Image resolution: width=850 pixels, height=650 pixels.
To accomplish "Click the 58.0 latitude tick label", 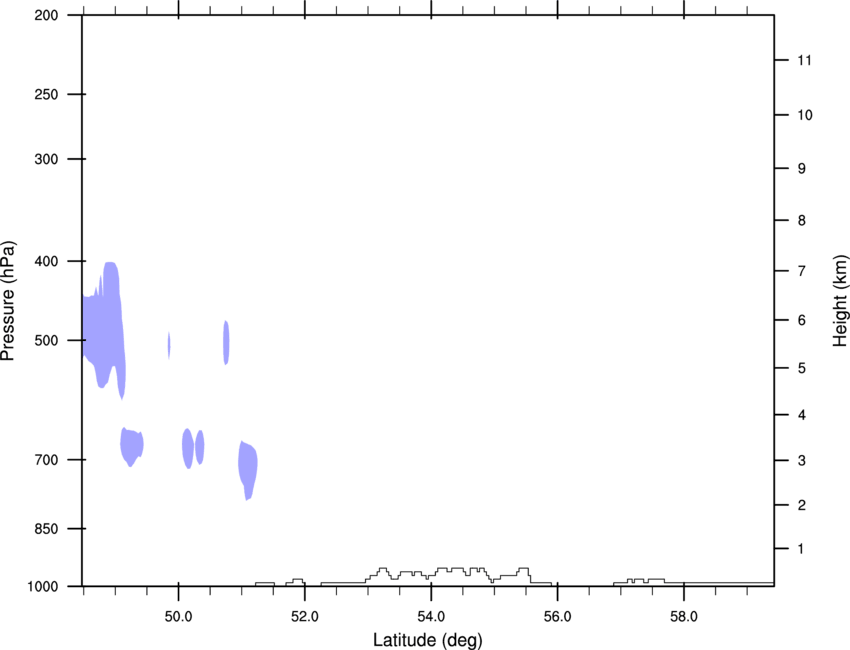I will 684,617.
